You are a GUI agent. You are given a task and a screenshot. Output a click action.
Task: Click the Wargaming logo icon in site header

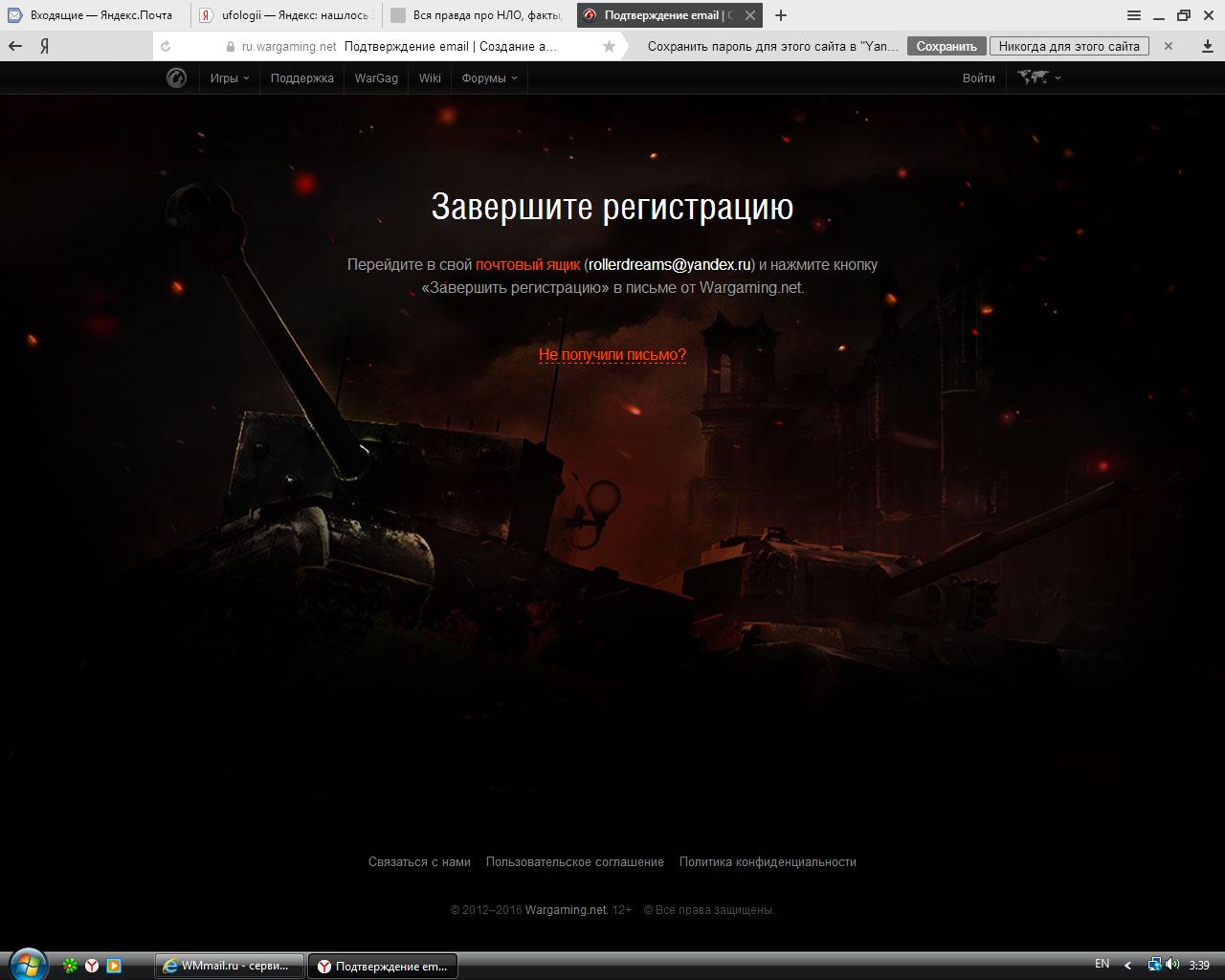pos(176,78)
